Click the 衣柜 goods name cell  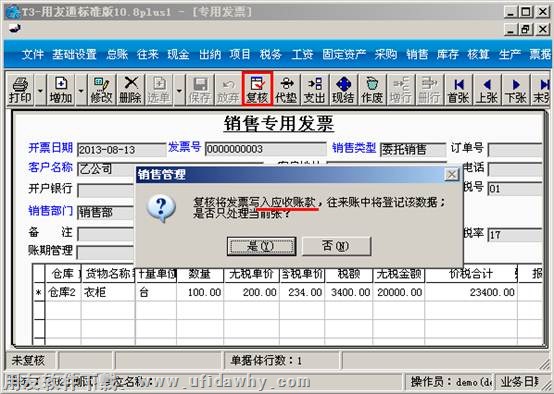tap(108, 292)
